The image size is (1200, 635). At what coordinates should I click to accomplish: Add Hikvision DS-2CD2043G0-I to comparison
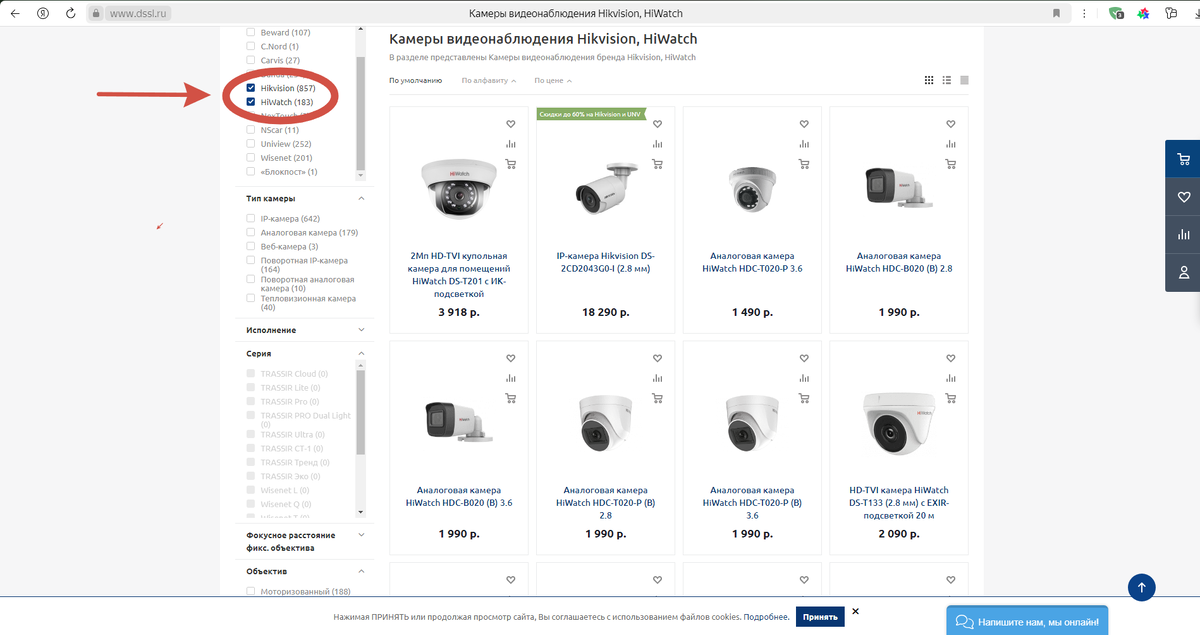(x=657, y=144)
